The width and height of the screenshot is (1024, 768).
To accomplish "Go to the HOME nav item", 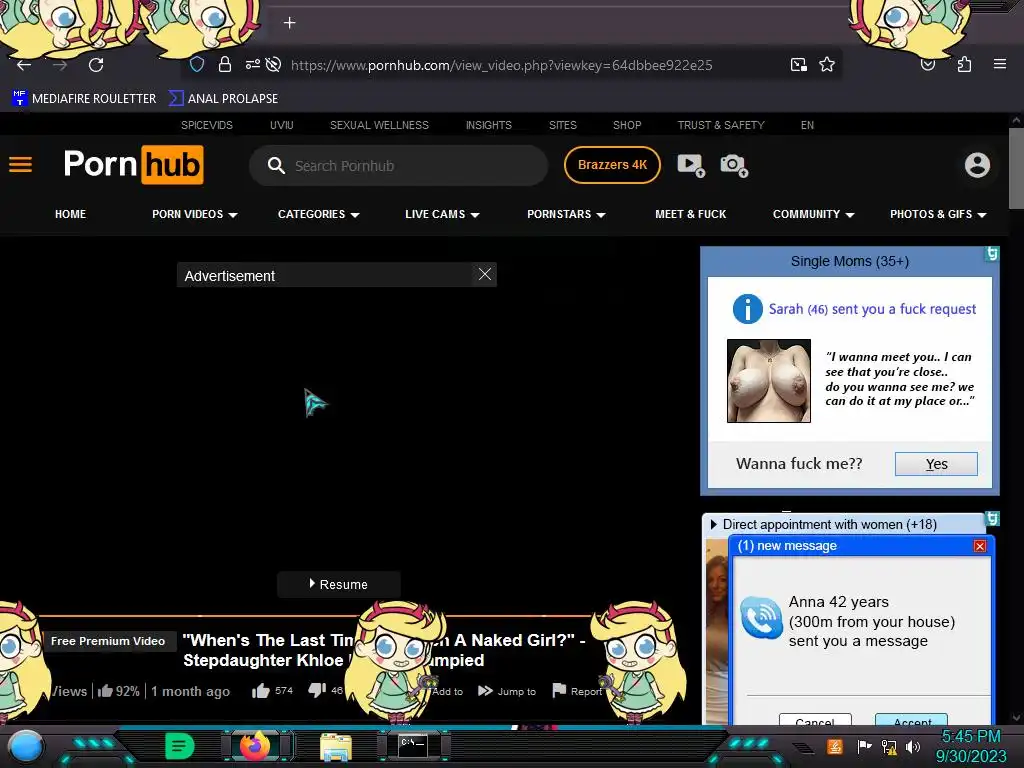I will click(x=71, y=214).
